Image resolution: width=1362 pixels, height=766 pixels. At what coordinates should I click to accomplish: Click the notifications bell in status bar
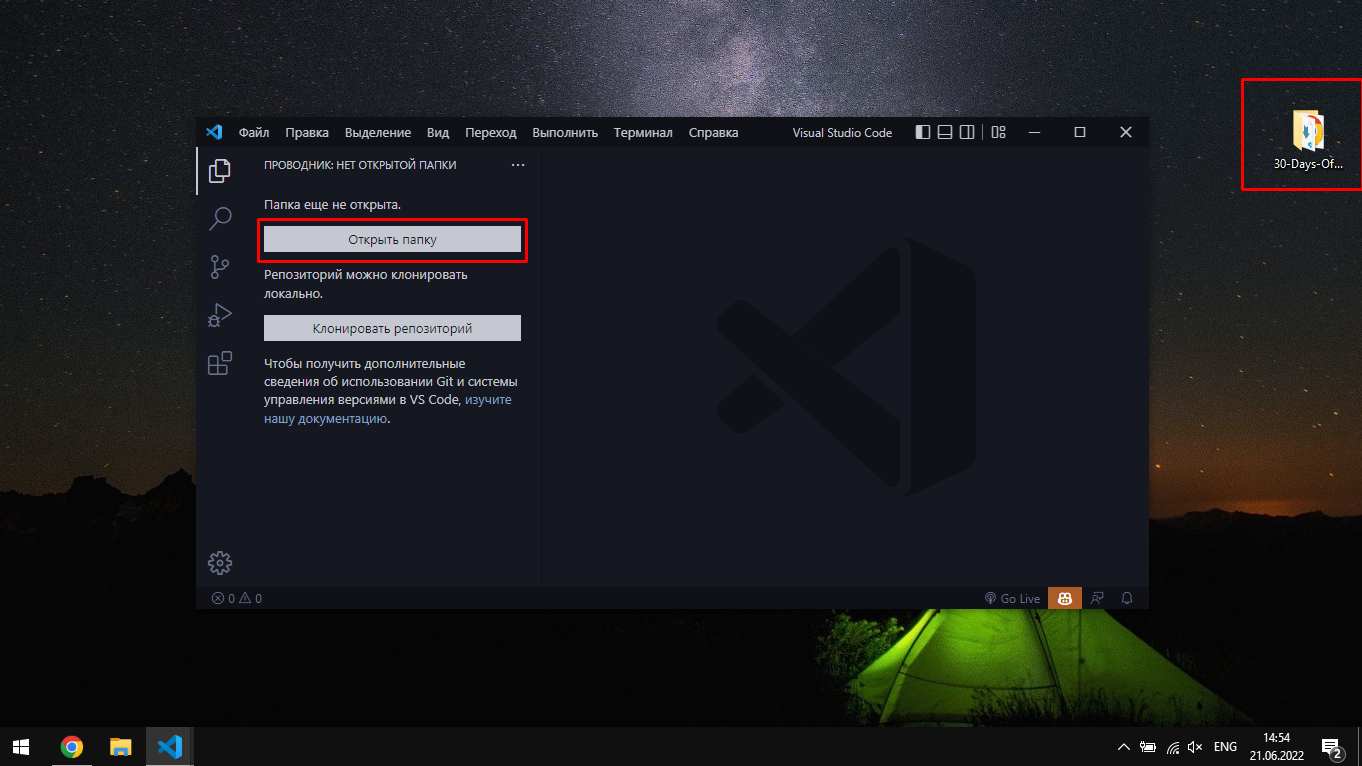point(1127,598)
